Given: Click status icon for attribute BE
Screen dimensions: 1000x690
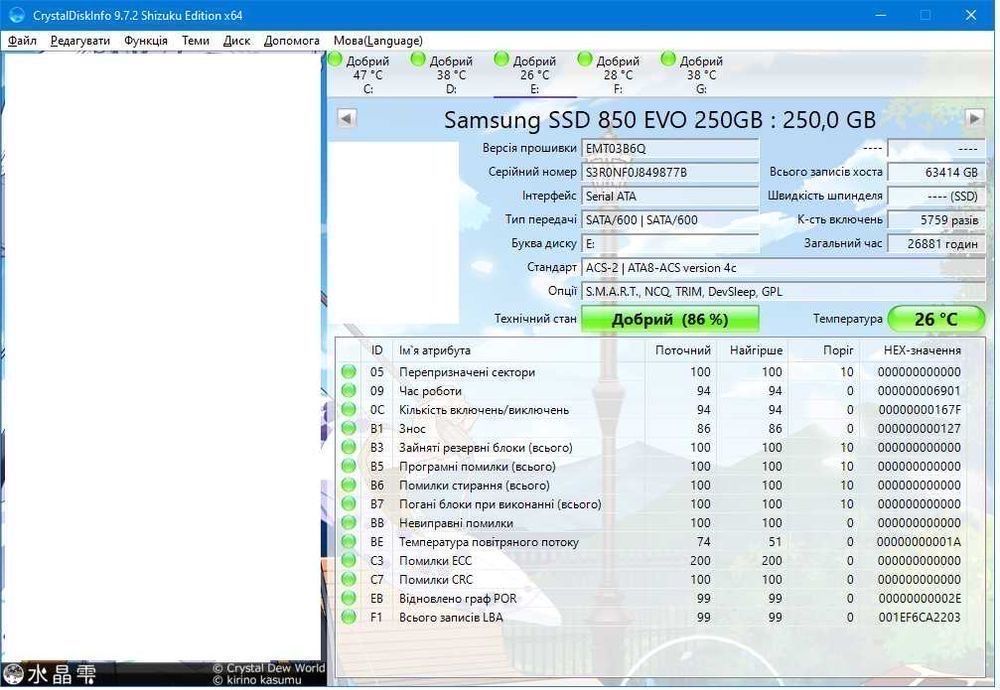Looking at the screenshot, I should (x=348, y=541).
